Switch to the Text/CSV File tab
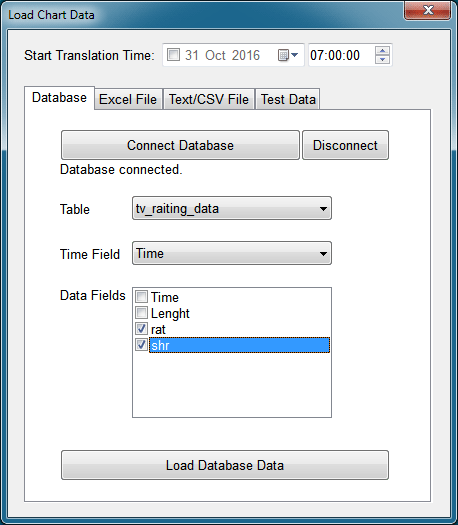458x525 pixels. 209,99
